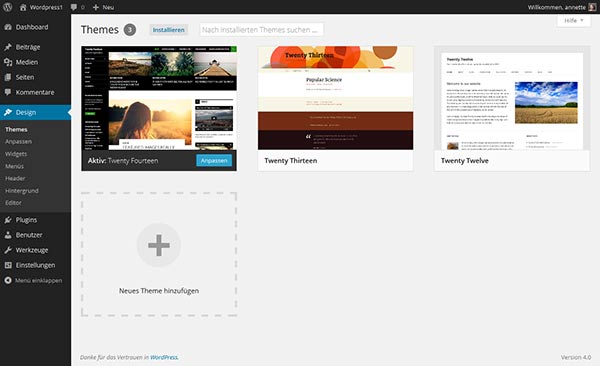Click the blue Anpassen button on Twenty Fourteen
The image size is (600, 366).
(214, 160)
